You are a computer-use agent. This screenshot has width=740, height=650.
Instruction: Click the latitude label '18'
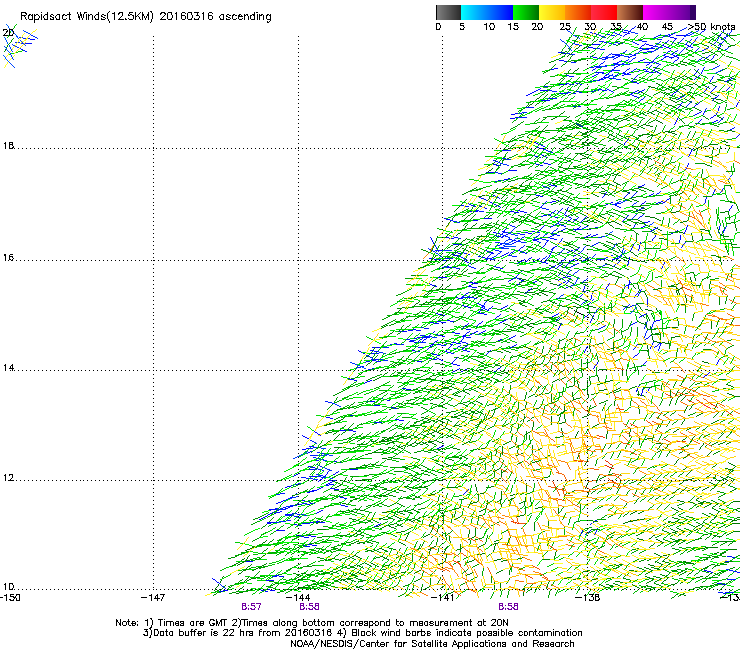[8, 145]
